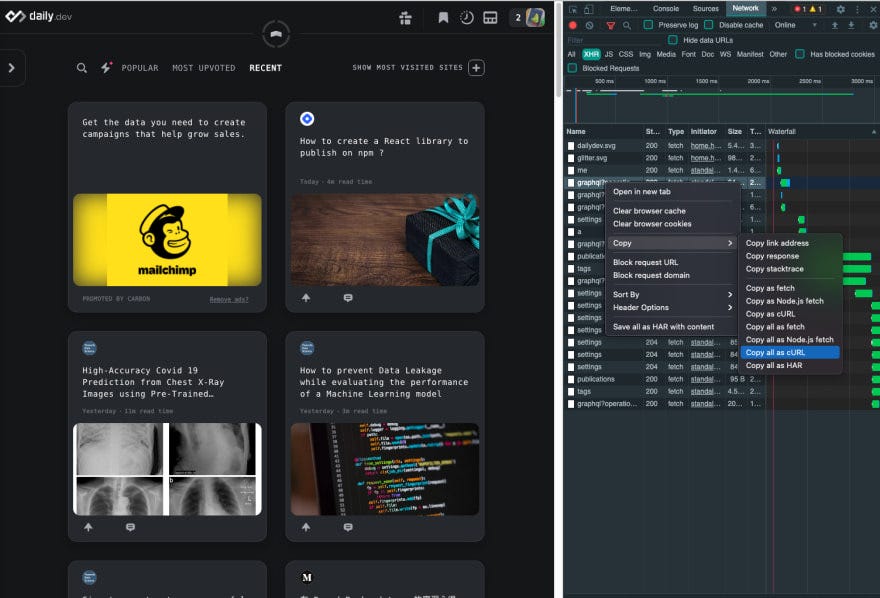Screen dimensions: 880x598
Task: Switch to the Console tab in DevTools
Action: tap(666, 7)
